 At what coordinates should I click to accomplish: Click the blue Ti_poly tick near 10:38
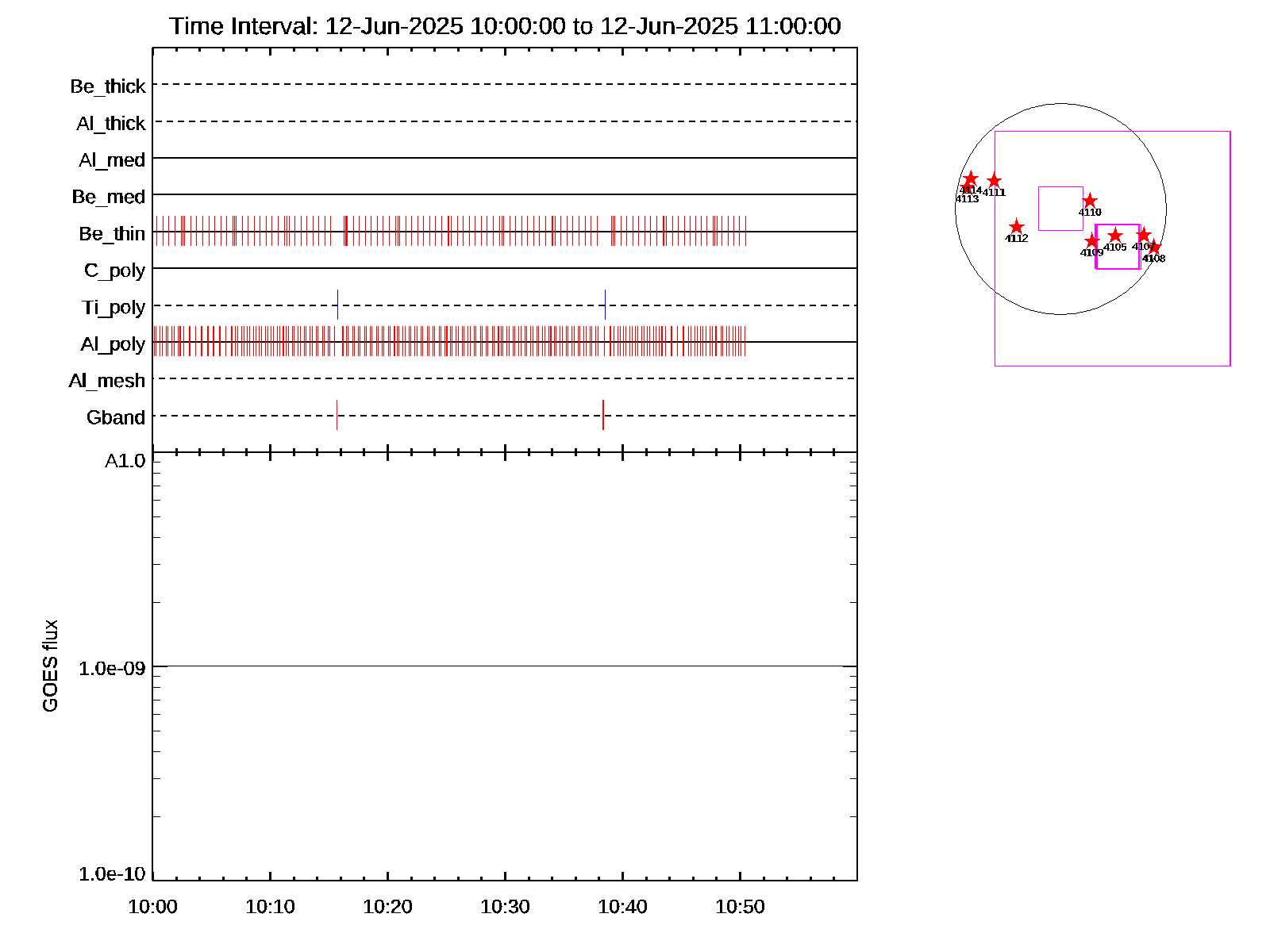[605, 305]
